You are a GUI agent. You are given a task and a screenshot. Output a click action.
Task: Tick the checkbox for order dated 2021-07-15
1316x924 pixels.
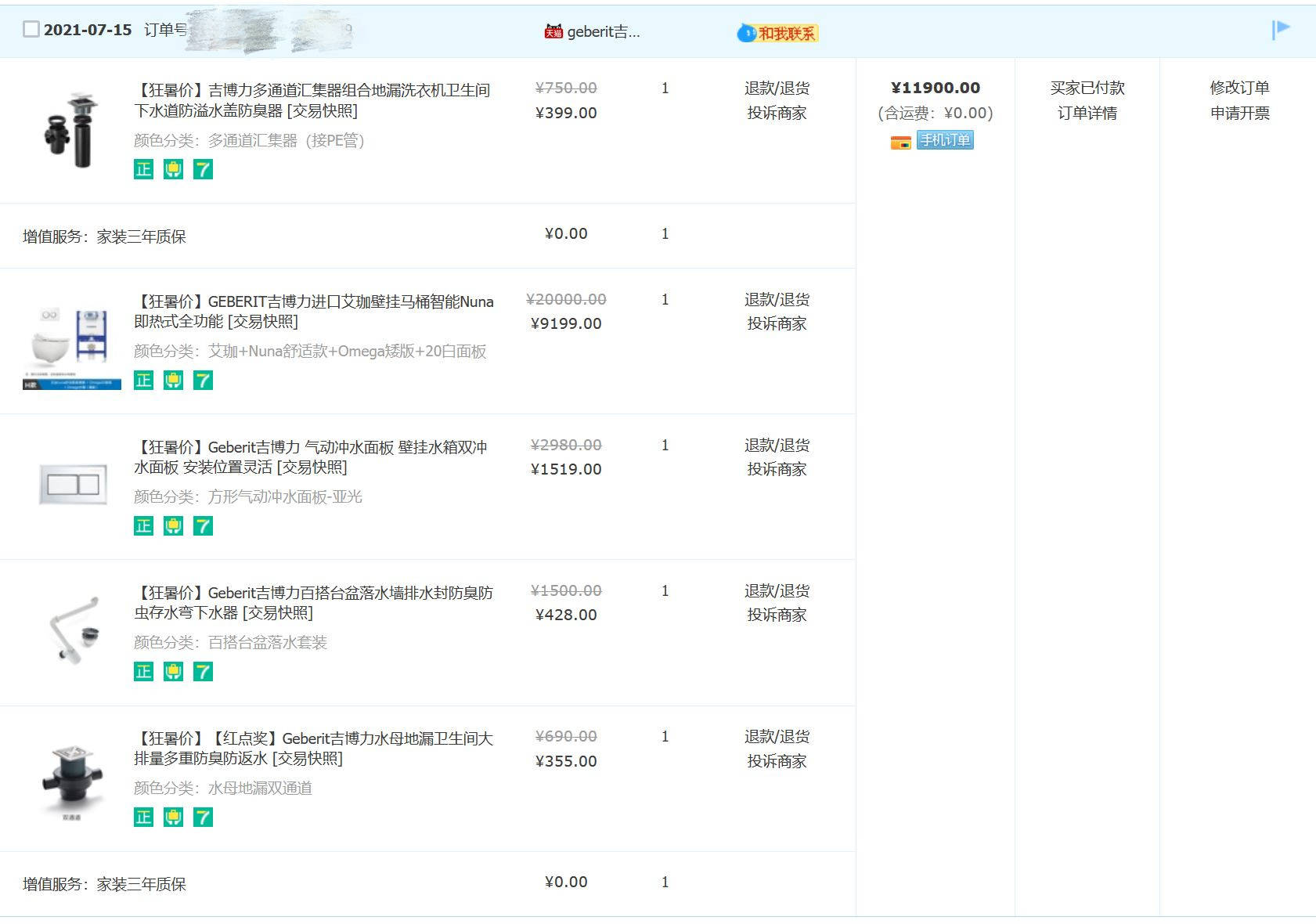tap(31, 30)
